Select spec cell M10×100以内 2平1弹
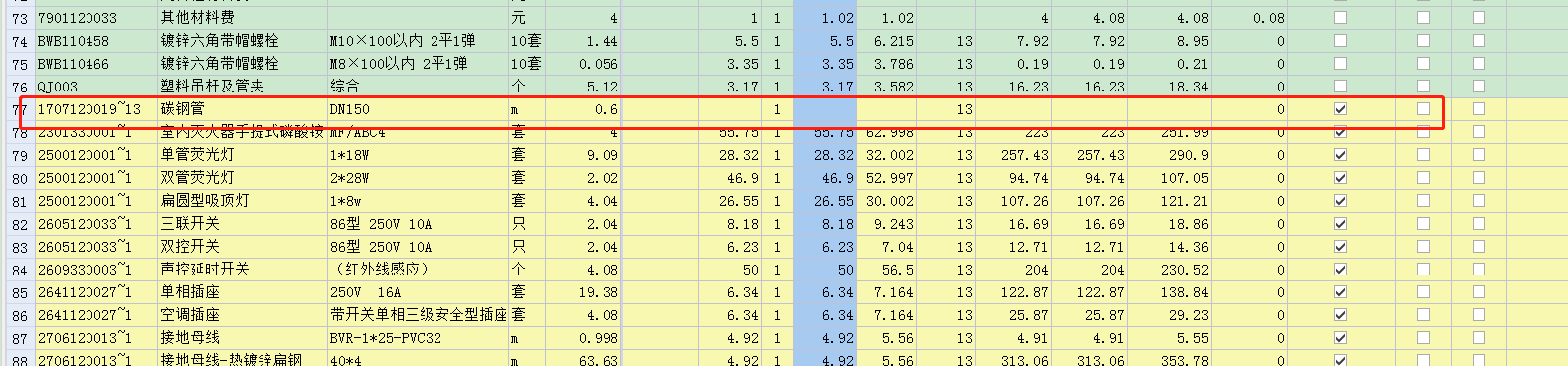This screenshot has height=366, width=1568. 418,41
